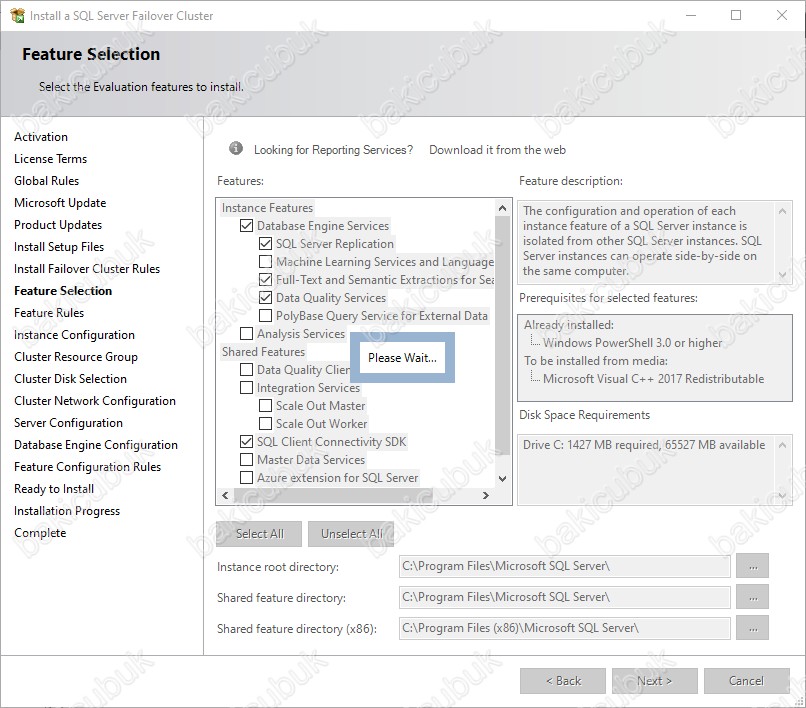806x708 pixels.
Task: Check Azure extension for SQL Server
Action: pyautogui.click(x=246, y=478)
